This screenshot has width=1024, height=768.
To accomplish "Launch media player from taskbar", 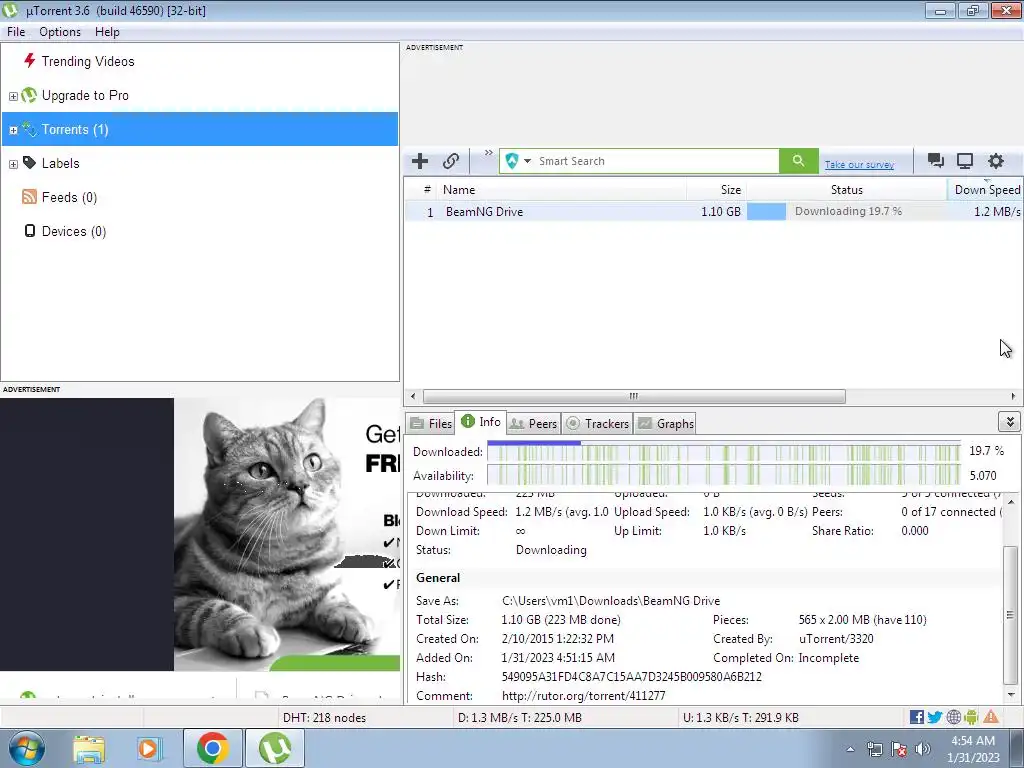I will (149, 748).
